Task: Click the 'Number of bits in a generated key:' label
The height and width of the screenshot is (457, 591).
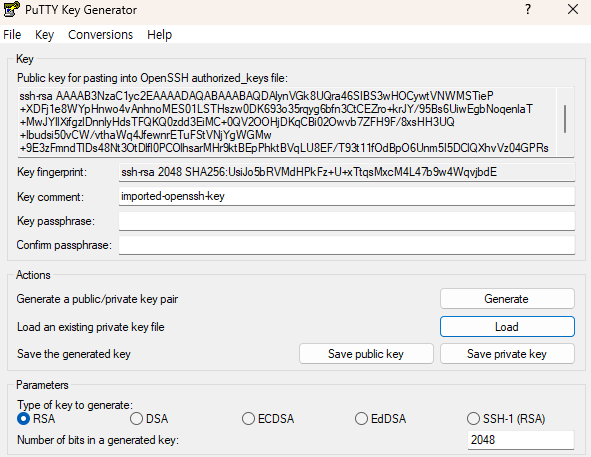Action: pyautogui.click(x=98, y=440)
